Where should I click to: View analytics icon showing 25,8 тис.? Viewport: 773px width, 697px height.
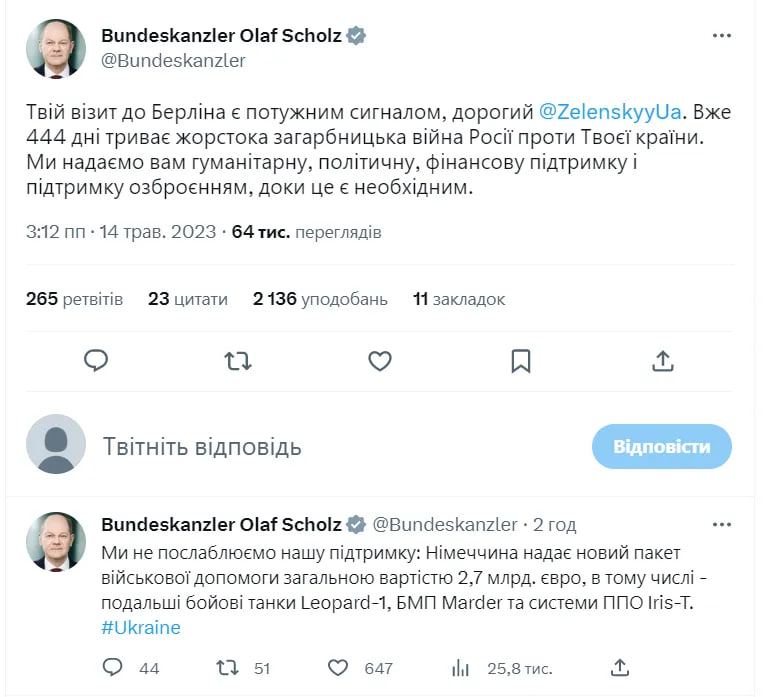(461, 667)
